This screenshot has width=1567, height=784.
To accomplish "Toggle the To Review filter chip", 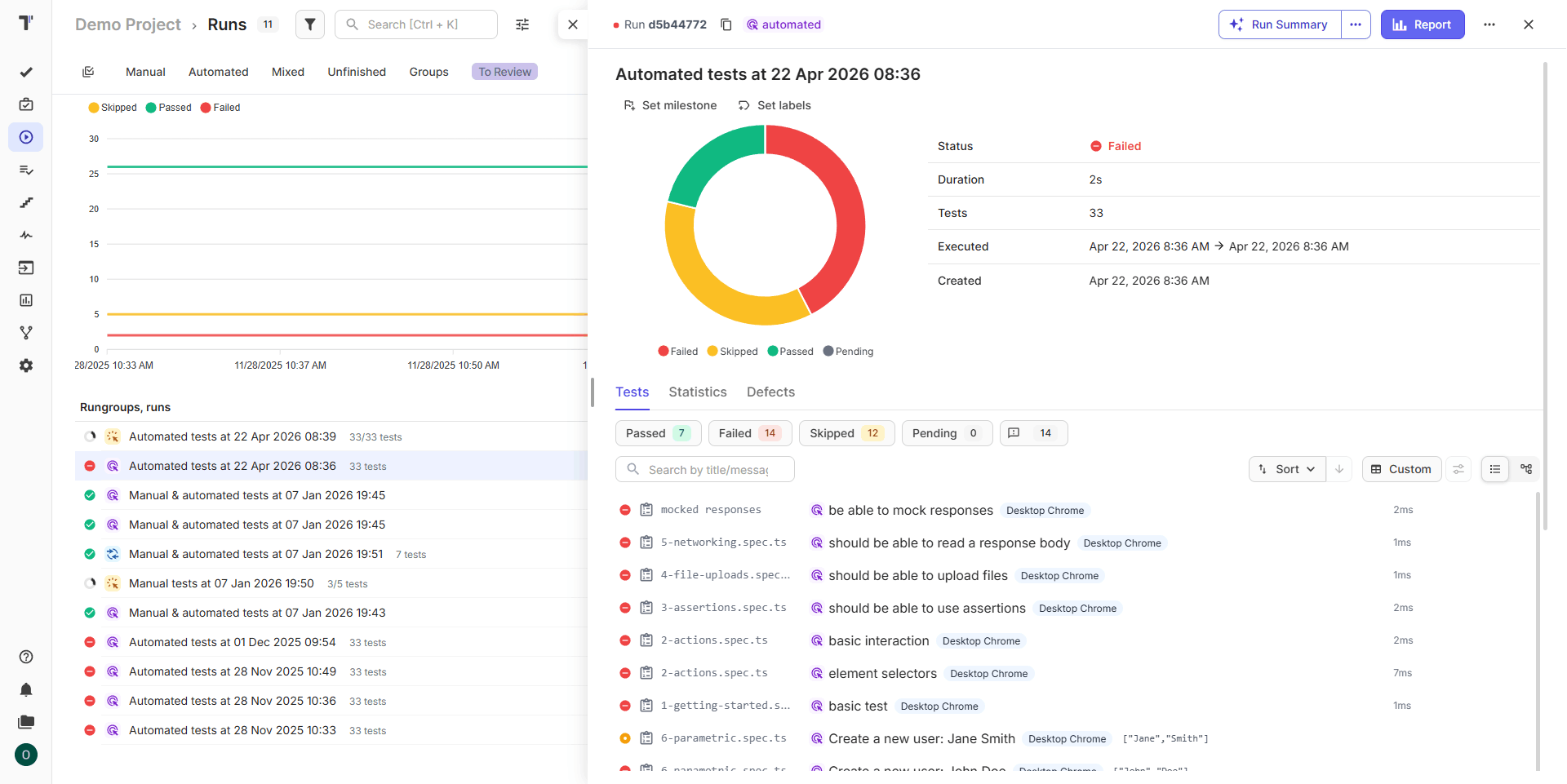I will point(504,72).
